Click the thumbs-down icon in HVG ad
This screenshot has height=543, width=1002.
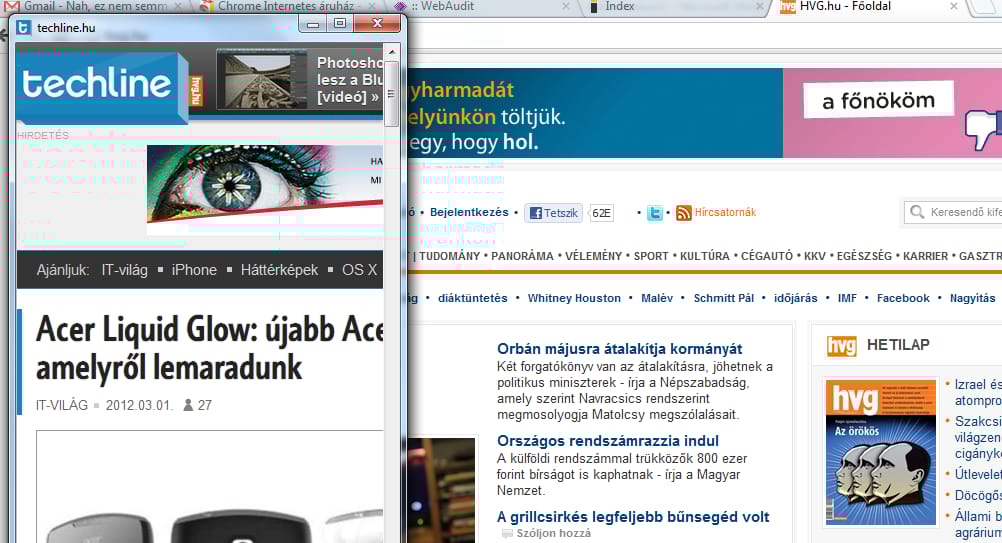click(983, 130)
